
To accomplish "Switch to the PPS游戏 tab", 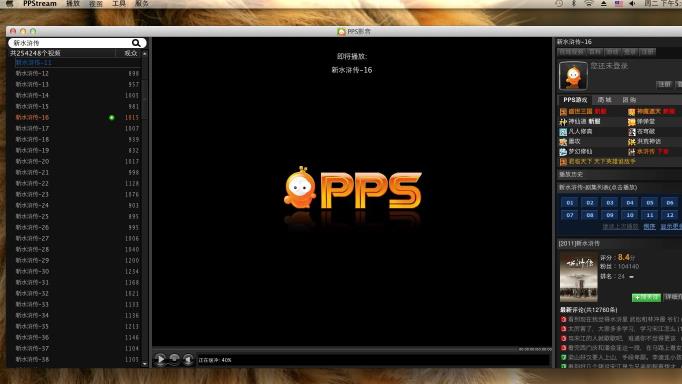I will click(x=575, y=100).
